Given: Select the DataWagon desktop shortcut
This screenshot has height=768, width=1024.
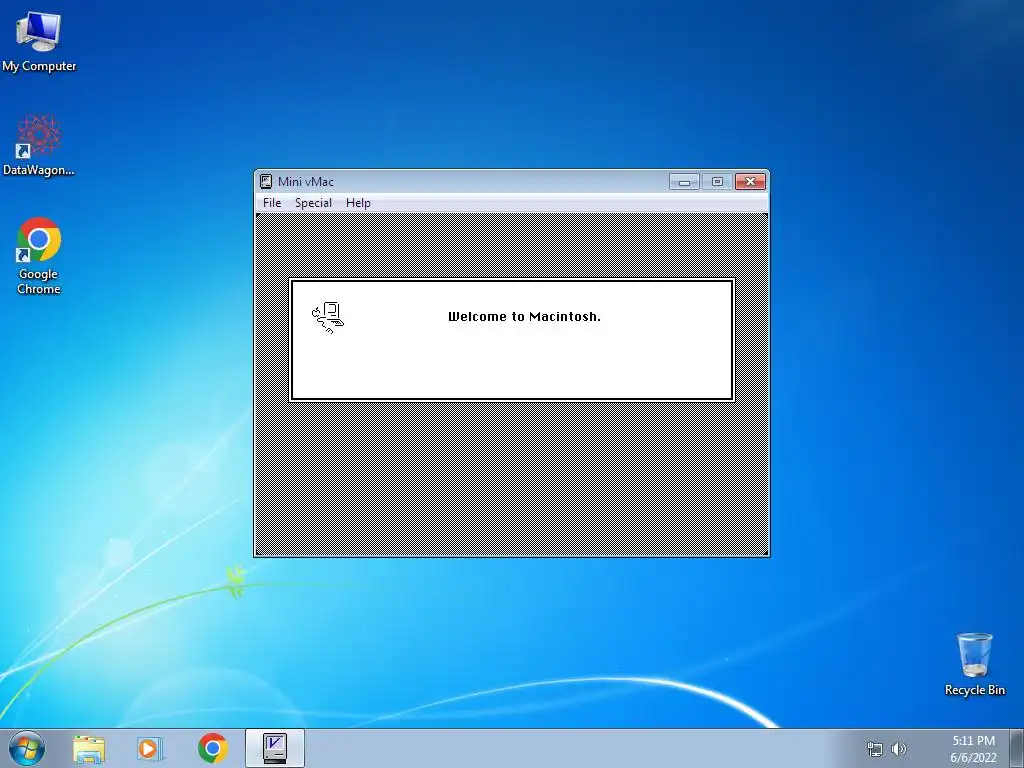Looking at the screenshot, I should [x=39, y=146].
